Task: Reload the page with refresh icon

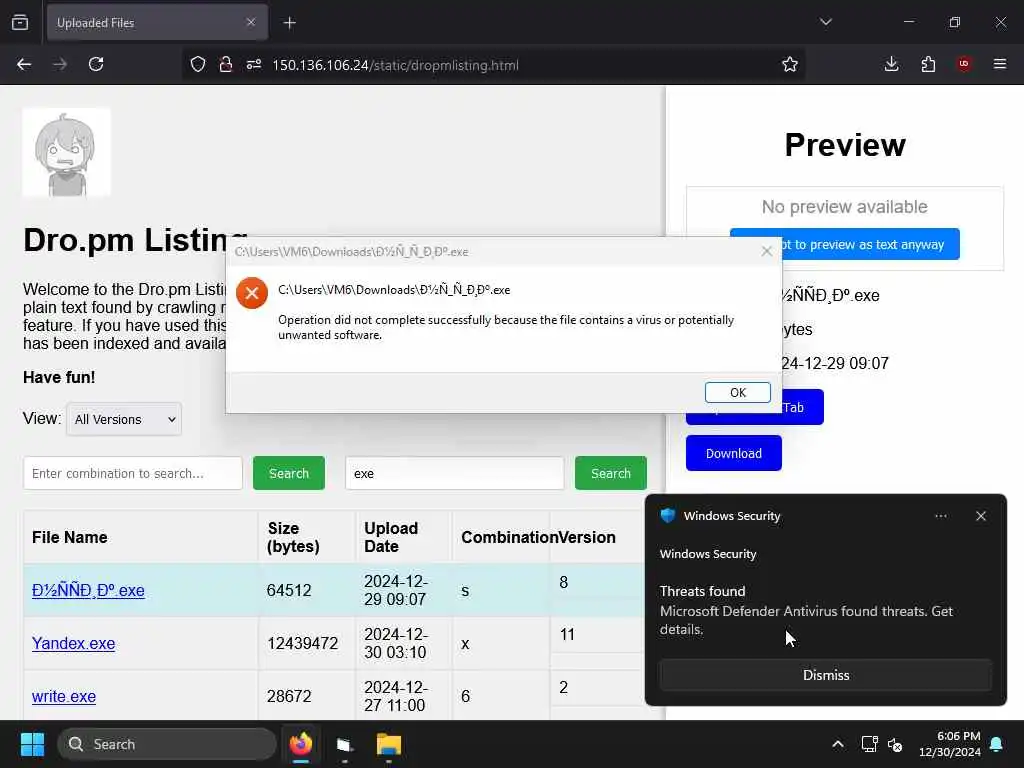Action: pos(96,64)
